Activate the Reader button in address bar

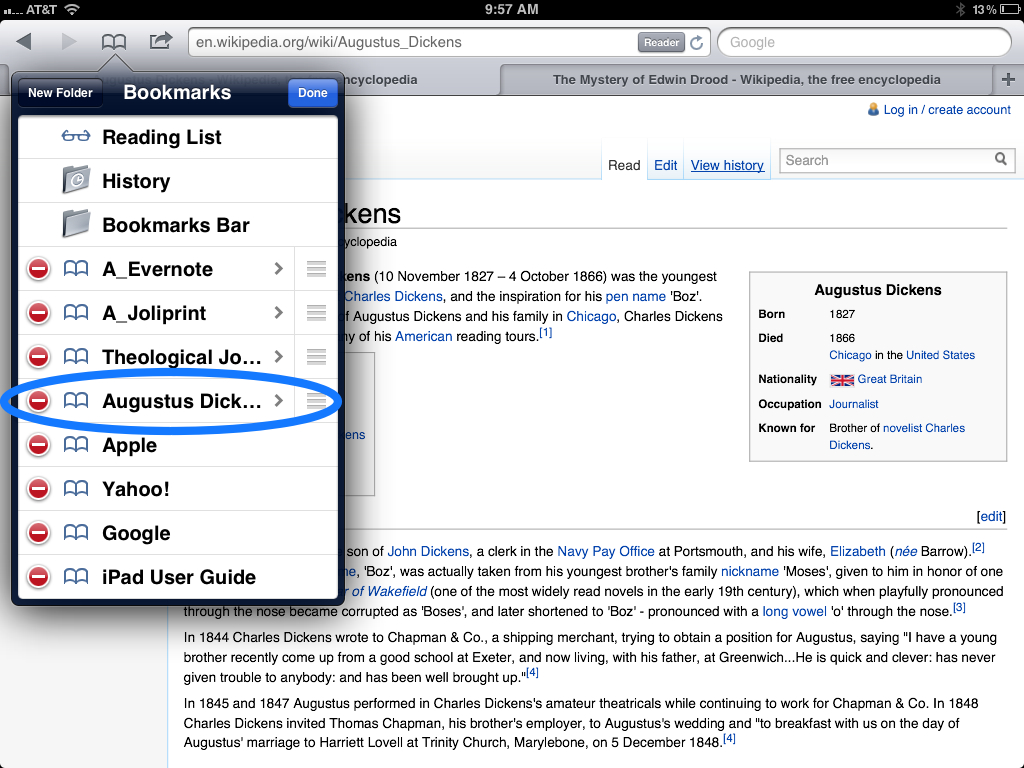(x=661, y=43)
